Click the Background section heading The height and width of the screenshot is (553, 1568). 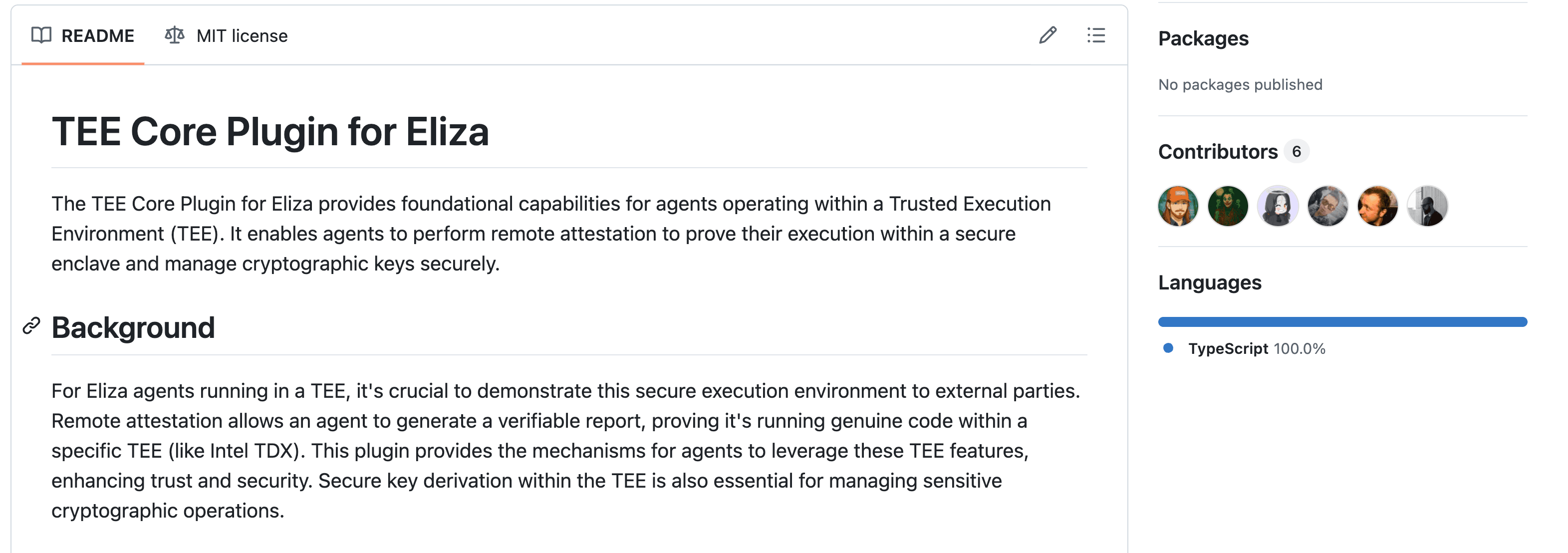point(133,328)
